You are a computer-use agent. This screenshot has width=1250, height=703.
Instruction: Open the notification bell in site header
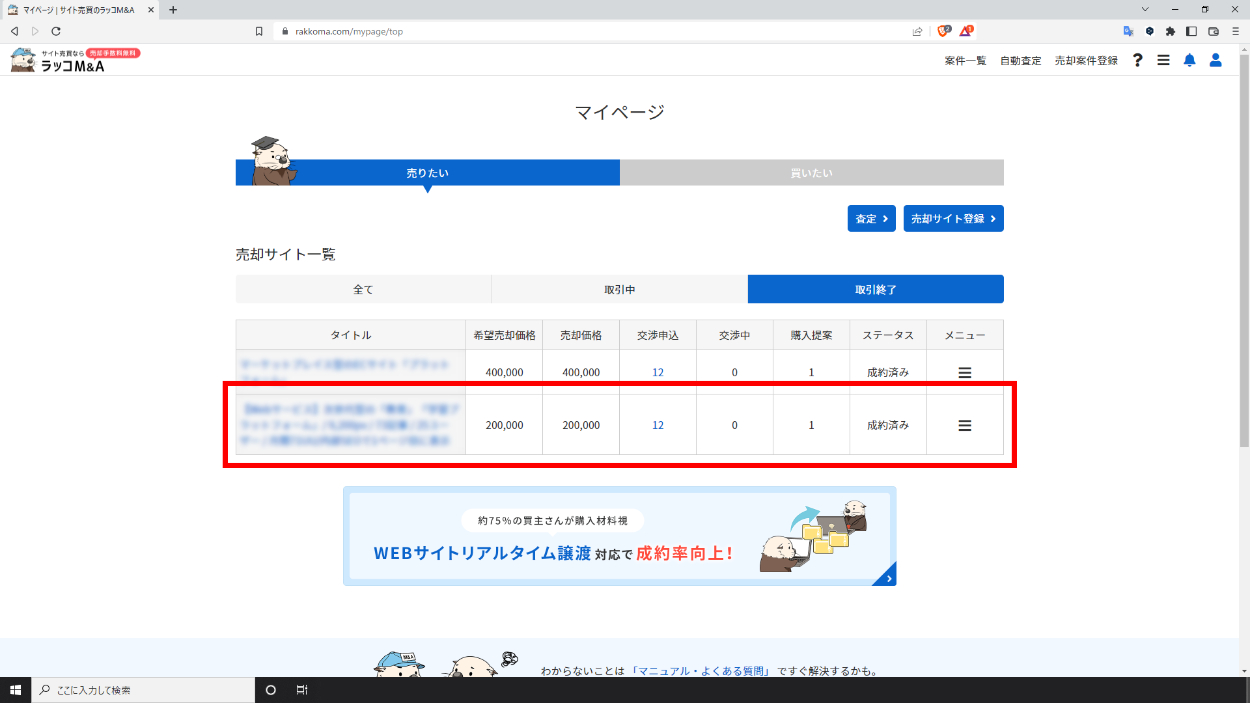1189,60
